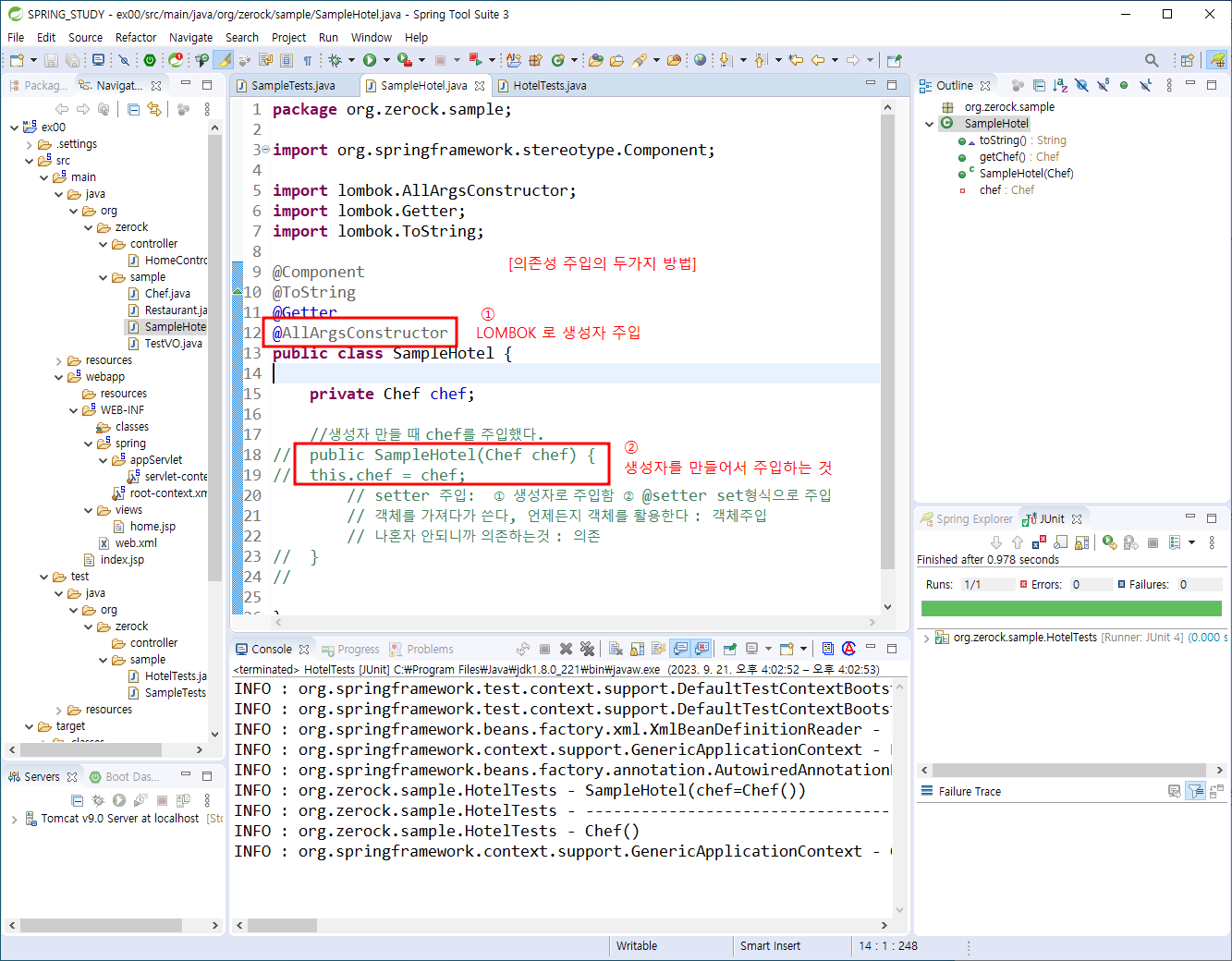Toggle Hide Fields in Outline

(x=1081, y=85)
